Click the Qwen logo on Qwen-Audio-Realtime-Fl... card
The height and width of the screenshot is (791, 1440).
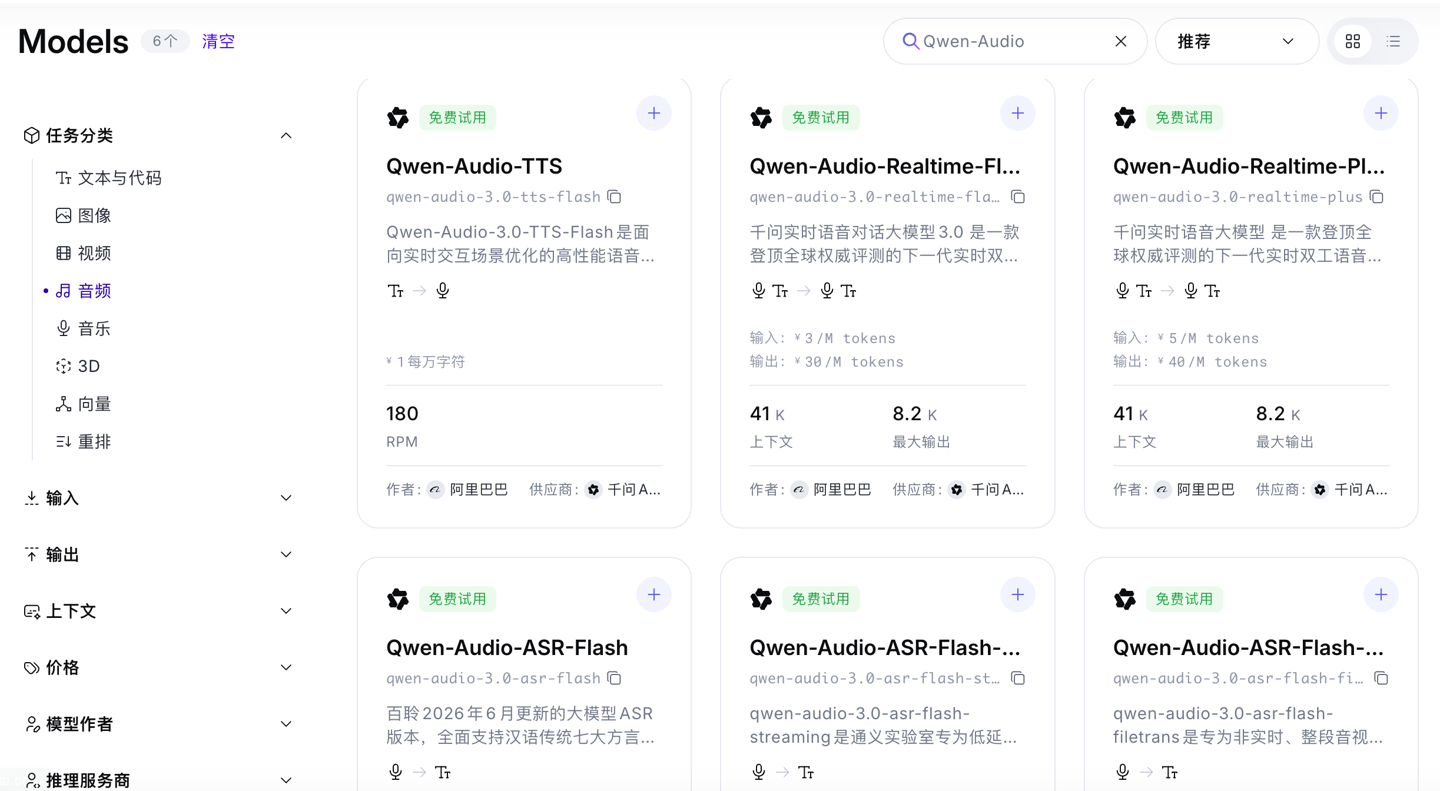761,118
